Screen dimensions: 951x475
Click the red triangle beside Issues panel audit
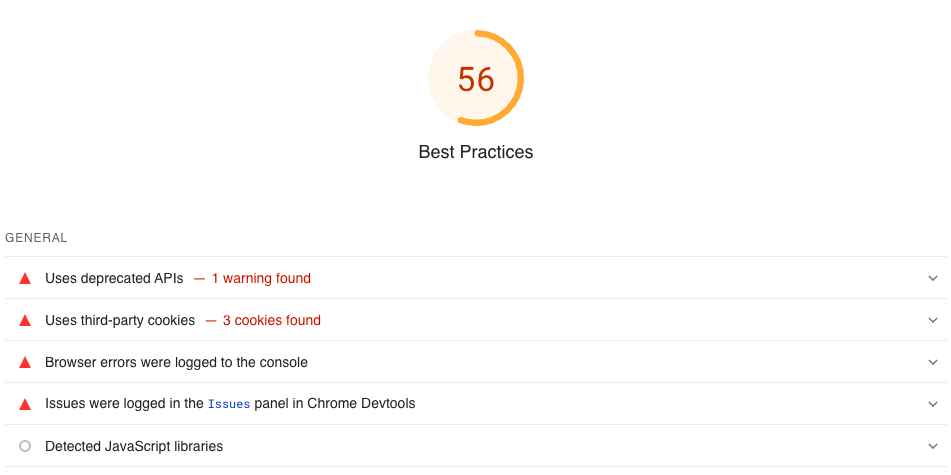(x=25, y=404)
